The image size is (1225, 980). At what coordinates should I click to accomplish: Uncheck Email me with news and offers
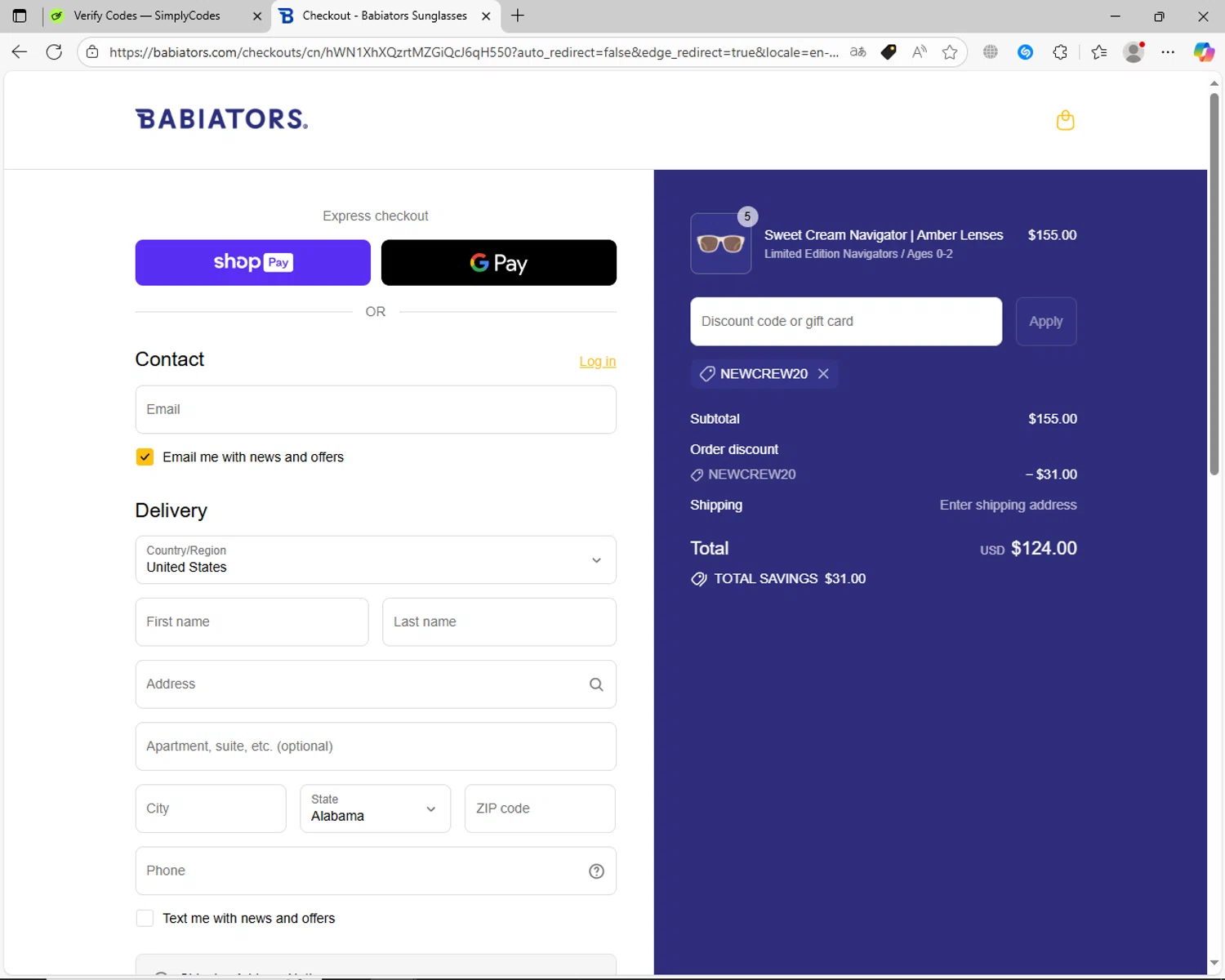pyautogui.click(x=145, y=457)
